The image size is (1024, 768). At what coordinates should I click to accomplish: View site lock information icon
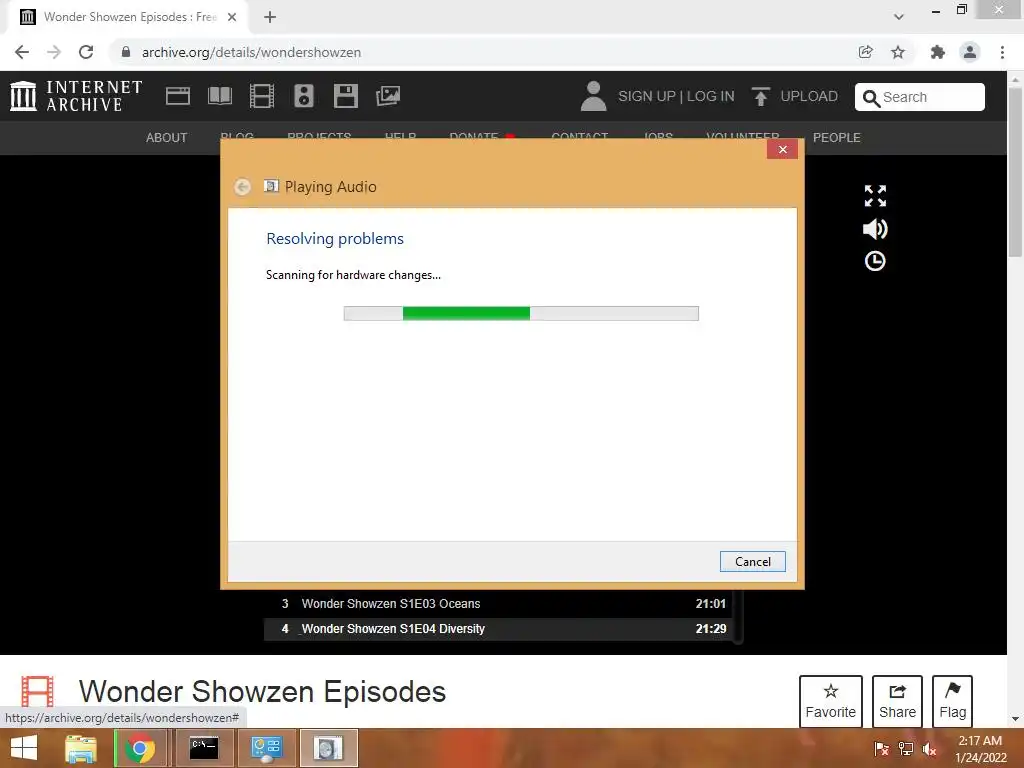tap(126, 52)
